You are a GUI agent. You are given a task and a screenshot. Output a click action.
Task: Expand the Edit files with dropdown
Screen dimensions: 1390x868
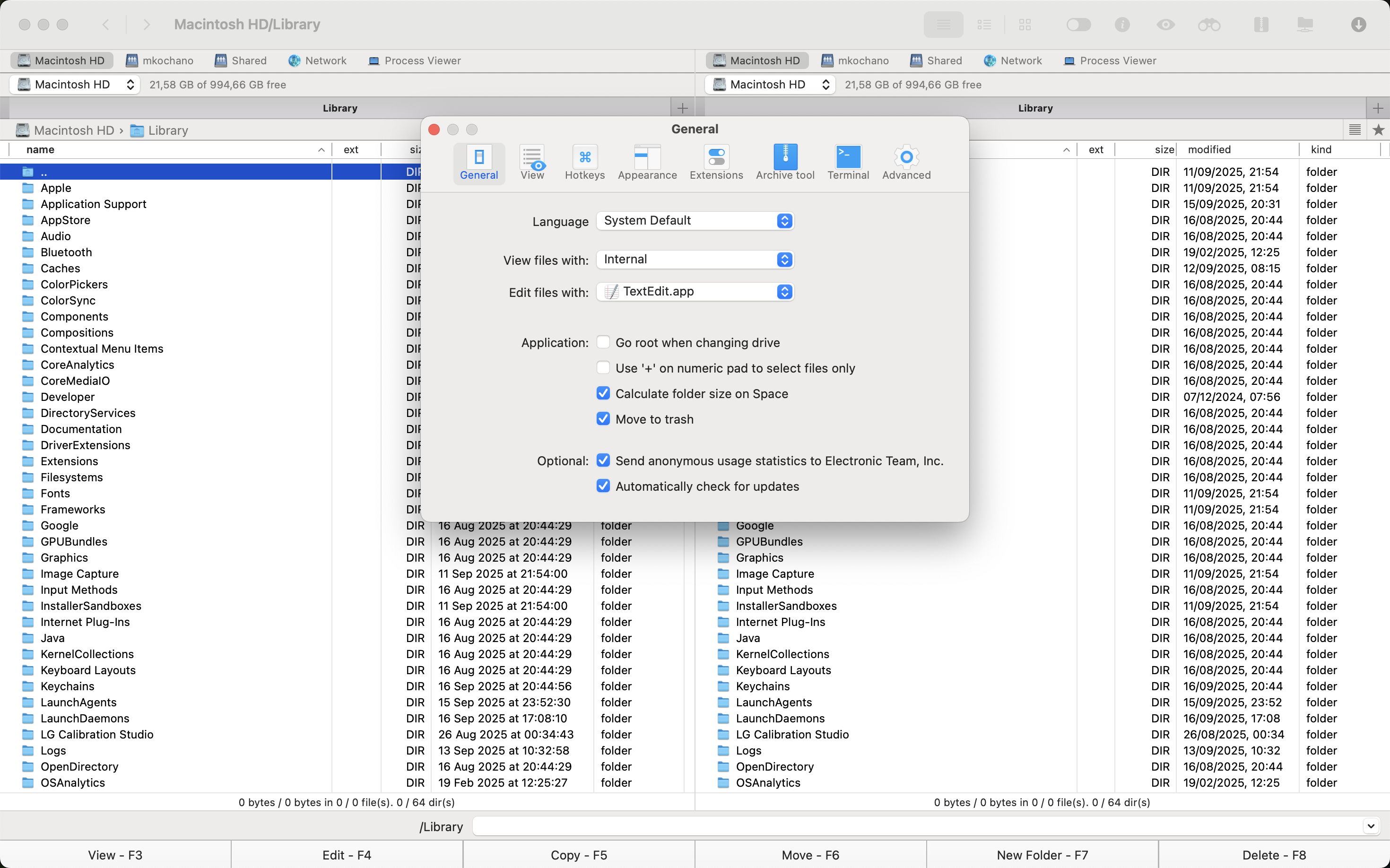[695, 292]
